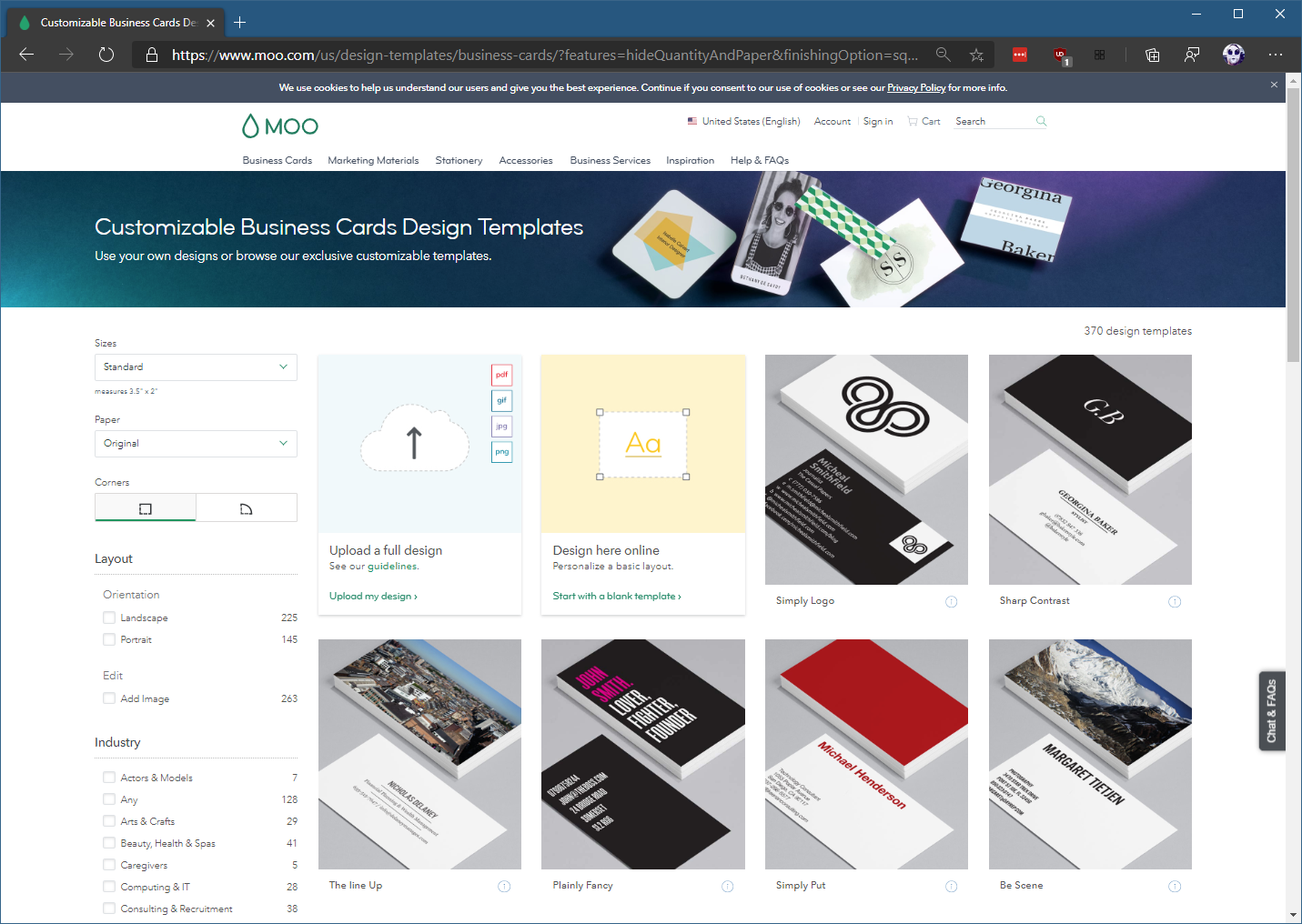1302x924 pixels.
Task: Click the MOO logo
Action: pyautogui.click(x=279, y=126)
